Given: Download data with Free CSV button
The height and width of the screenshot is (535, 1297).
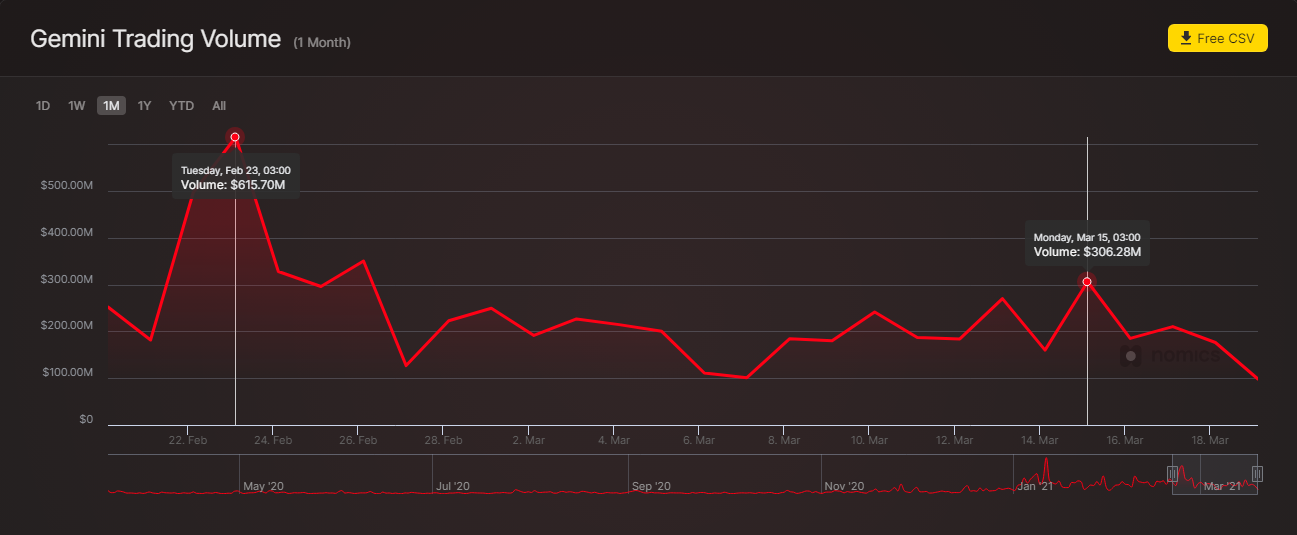Looking at the screenshot, I should pyautogui.click(x=1217, y=38).
